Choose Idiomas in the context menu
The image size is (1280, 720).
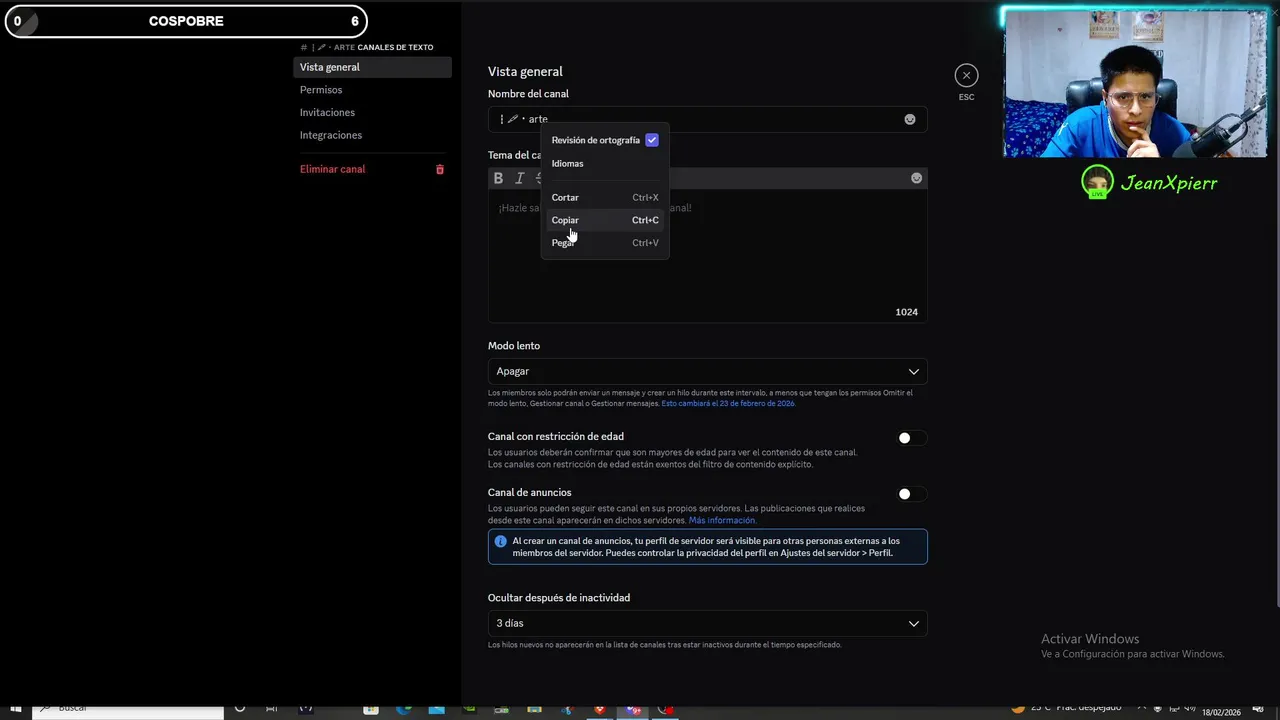point(605,163)
